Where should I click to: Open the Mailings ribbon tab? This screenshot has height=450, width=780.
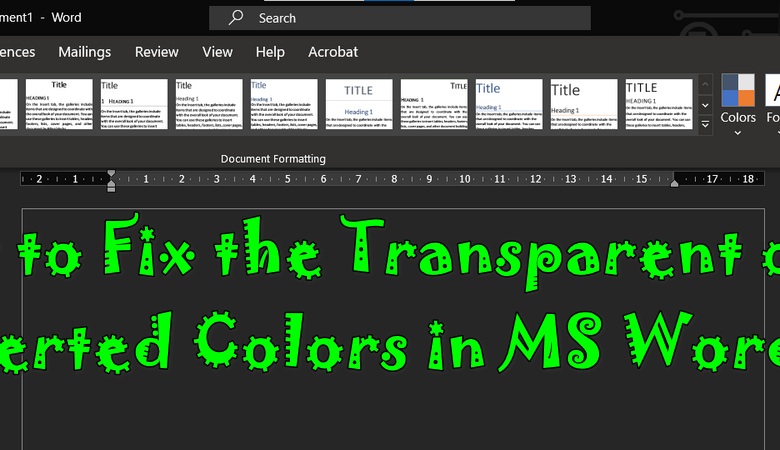tap(85, 52)
